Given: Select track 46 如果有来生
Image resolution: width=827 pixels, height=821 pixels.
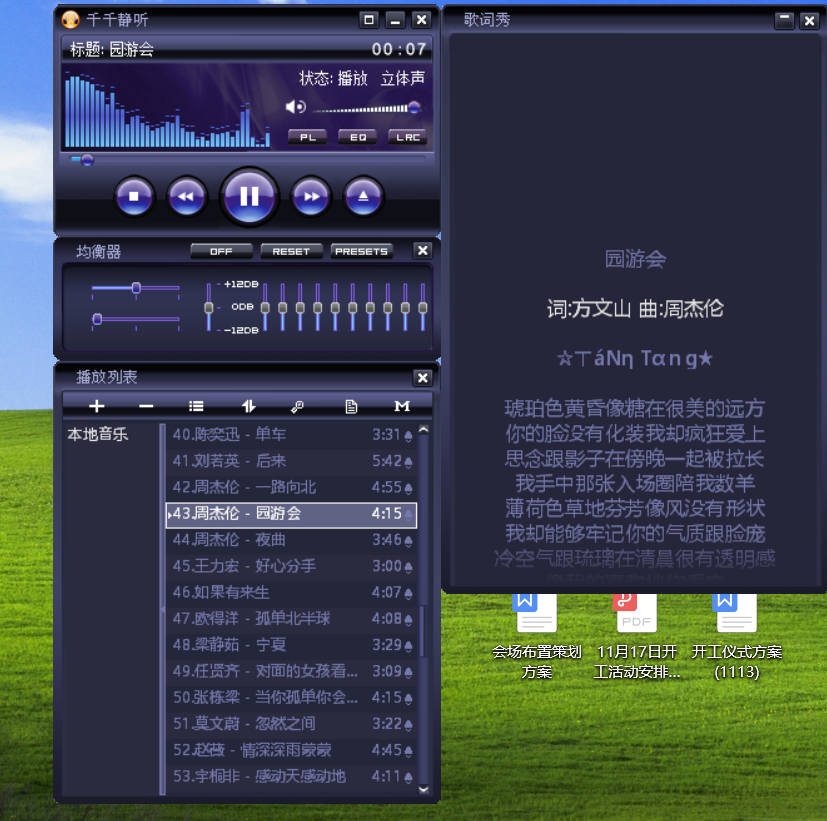Looking at the screenshot, I should coord(291,593).
